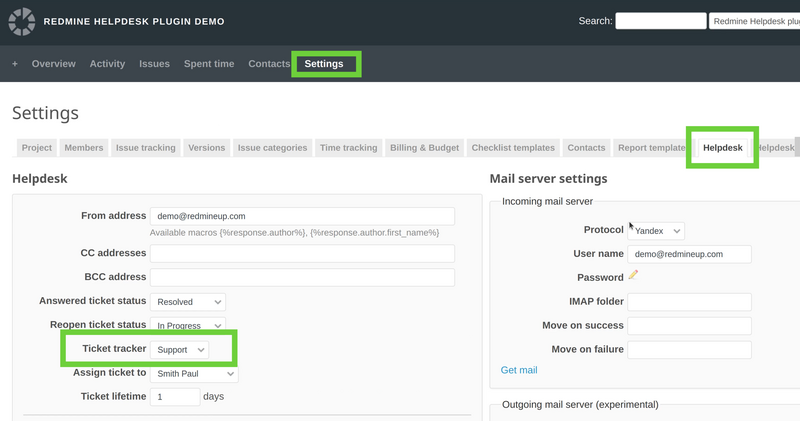The height and width of the screenshot is (421, 800).
Task: Click the Move on success field
Action: click(689, 326)
